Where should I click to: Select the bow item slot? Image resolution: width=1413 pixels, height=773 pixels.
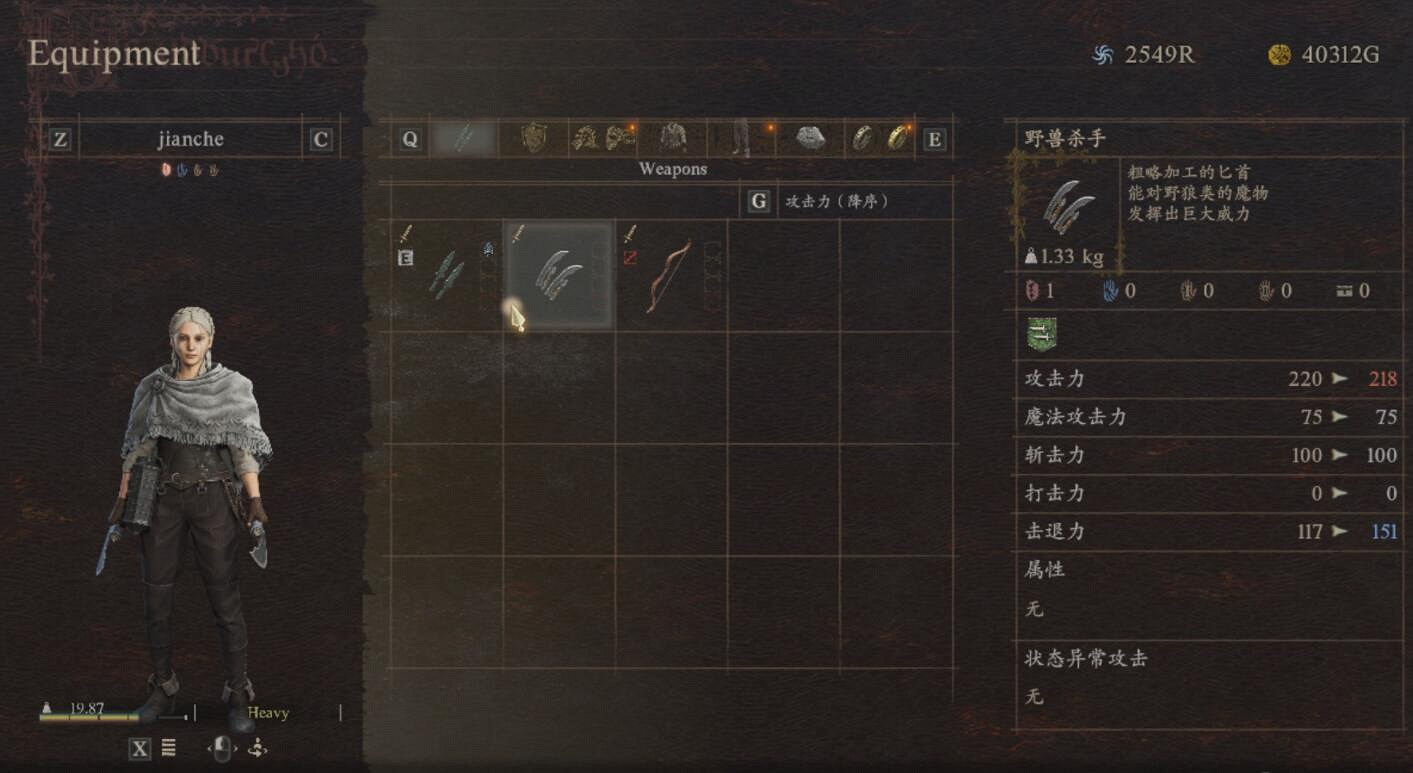point(671,275)
